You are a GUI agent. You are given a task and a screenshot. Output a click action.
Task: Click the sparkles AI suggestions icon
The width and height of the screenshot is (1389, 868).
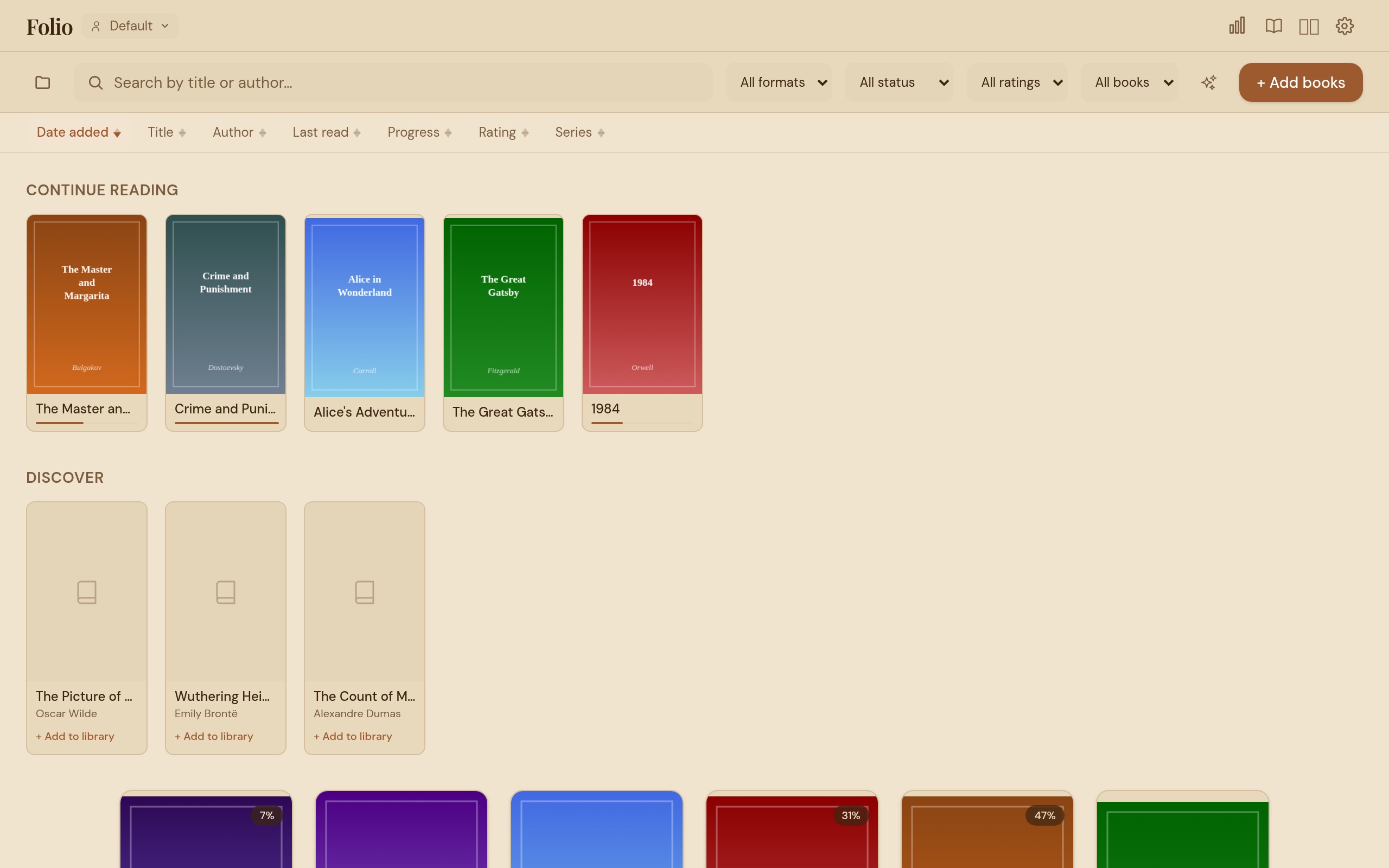1209,82
